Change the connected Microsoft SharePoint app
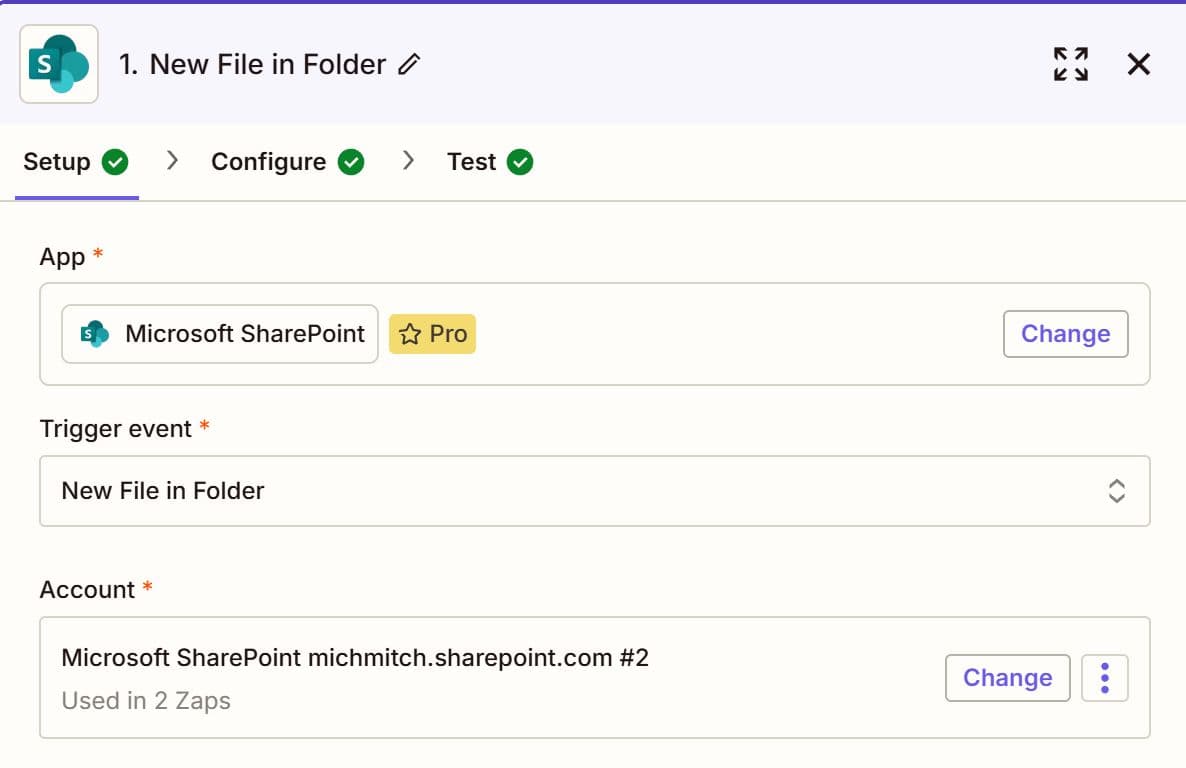Viewport: 1186px width, 768px height. pos(1065,333)
